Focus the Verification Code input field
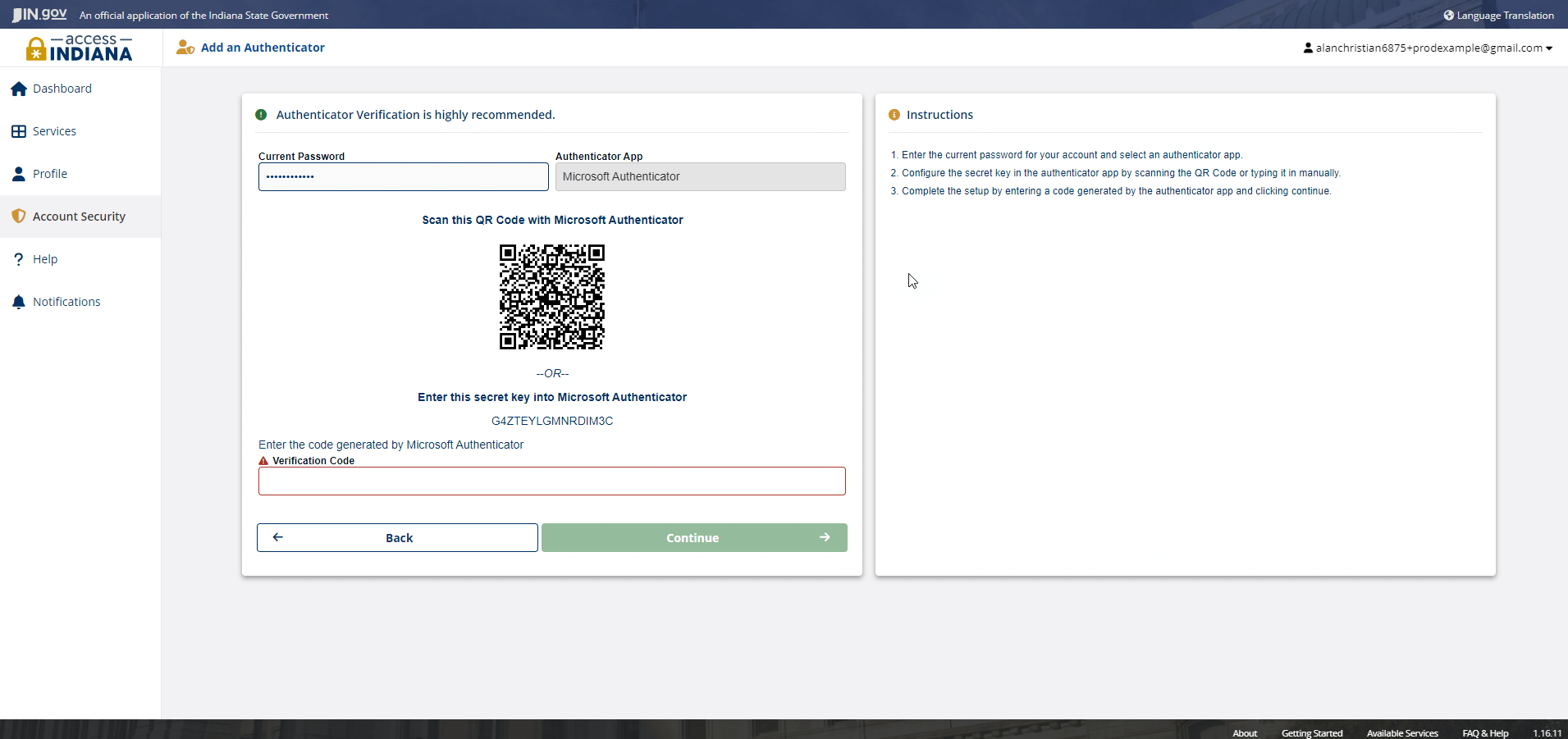Image resolution: width=1568 pixels, height=739 pixels. tap(551, 481)
